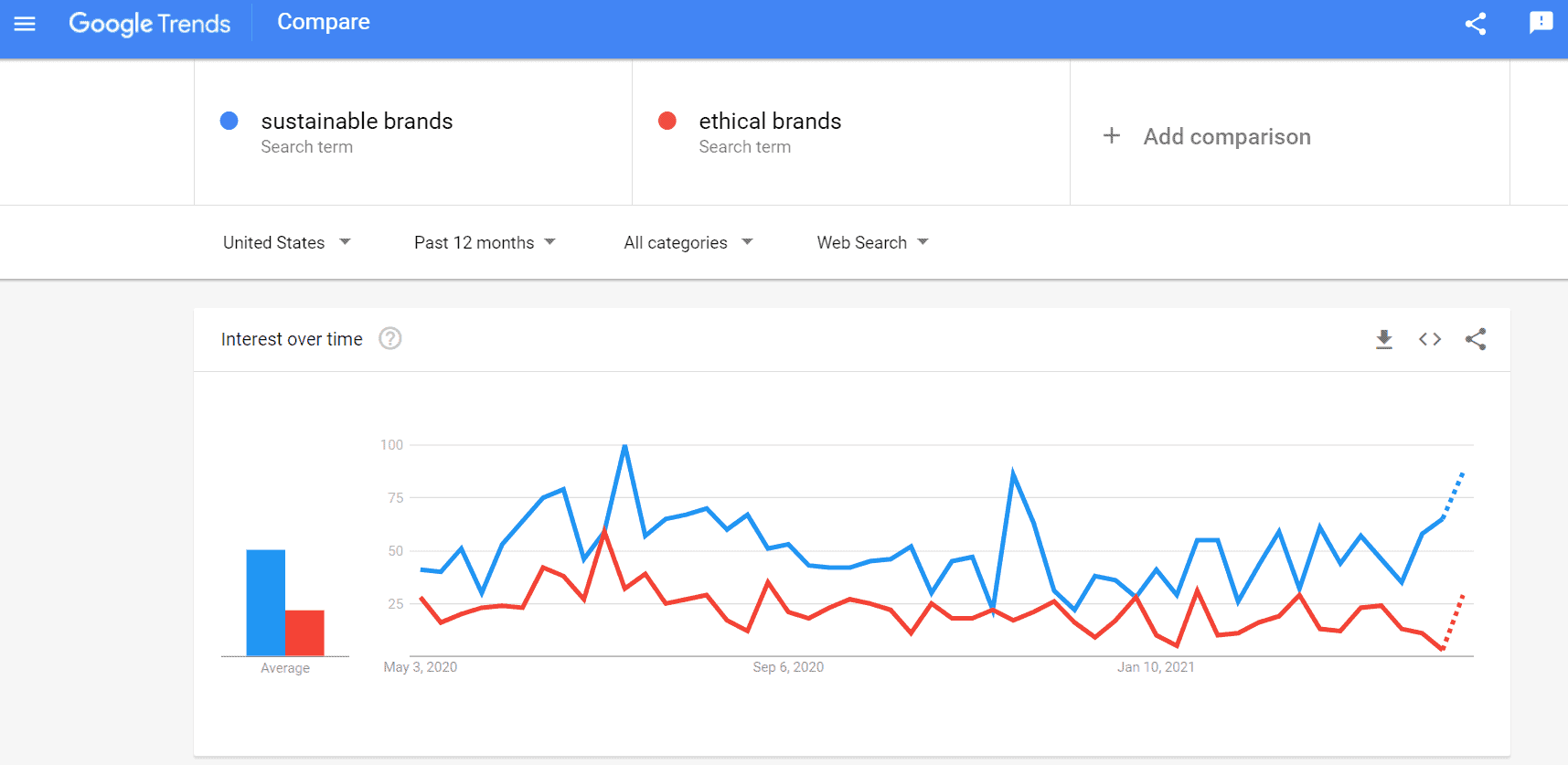Click the blue sustainable brands color dot
1568x765 pixels.
(229, 121)
